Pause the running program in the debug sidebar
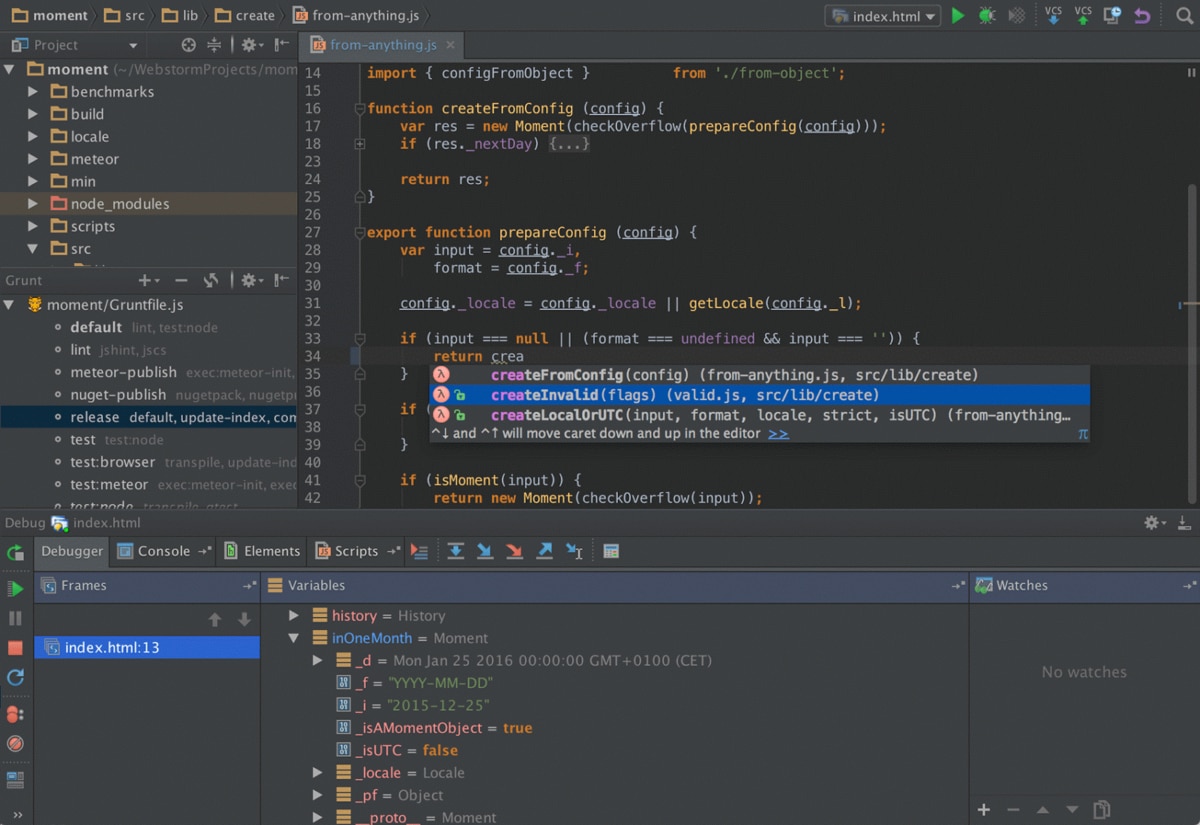Viewport: 1200px width, 825px height. tap(16, 618)
